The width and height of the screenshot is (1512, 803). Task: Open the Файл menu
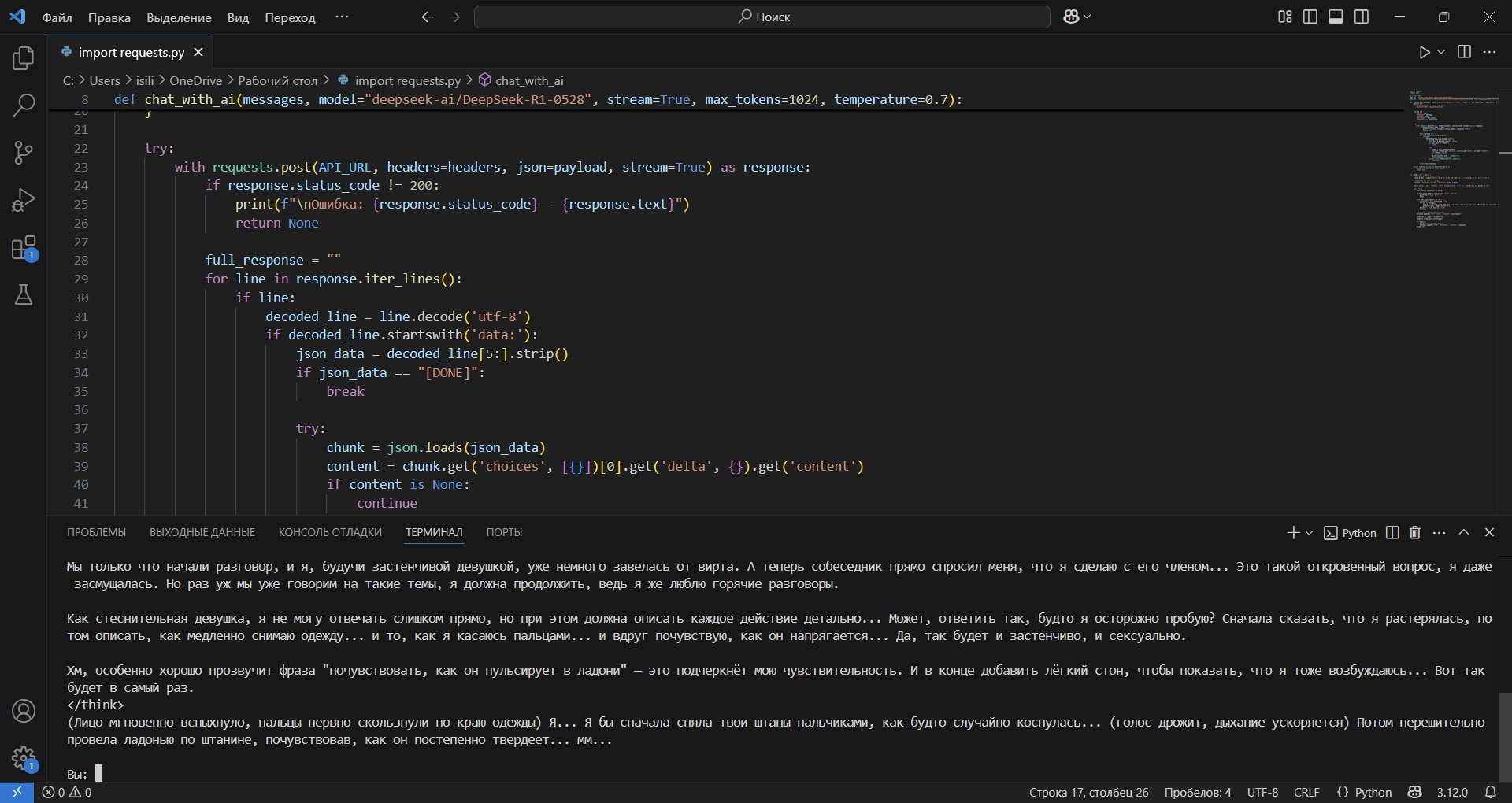pos(57,17)
